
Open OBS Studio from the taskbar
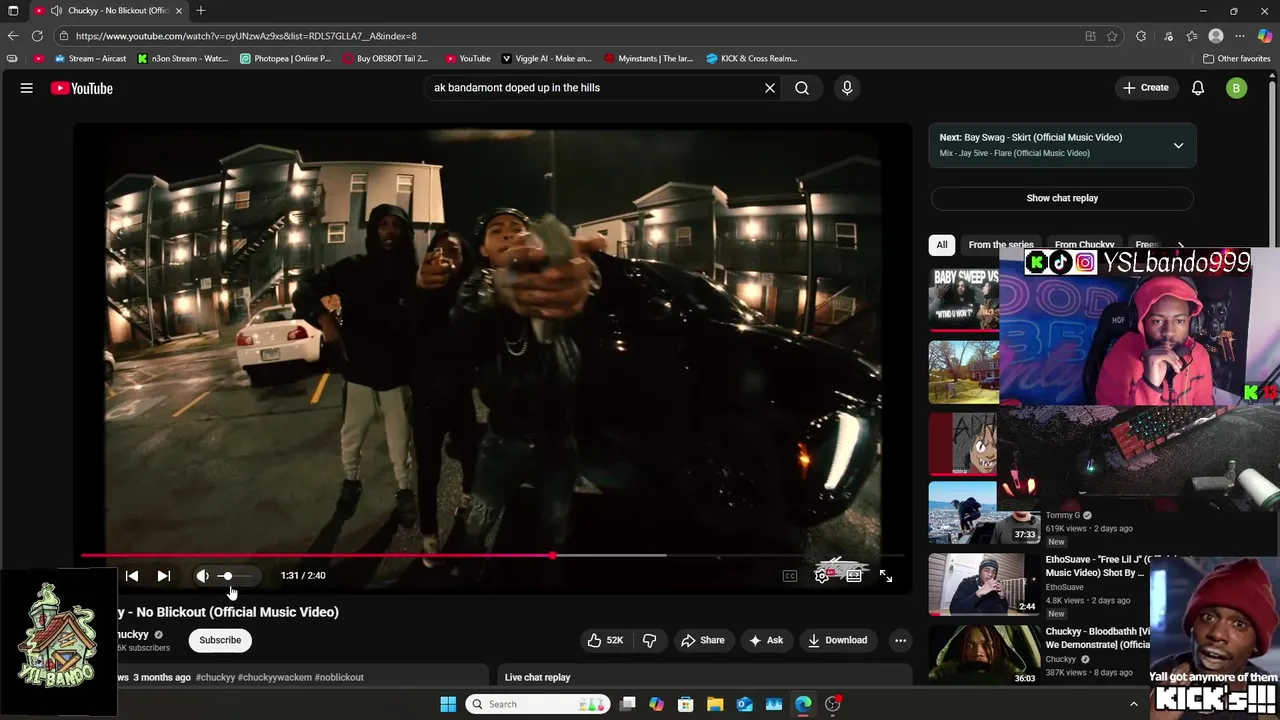tap(833, 704)
